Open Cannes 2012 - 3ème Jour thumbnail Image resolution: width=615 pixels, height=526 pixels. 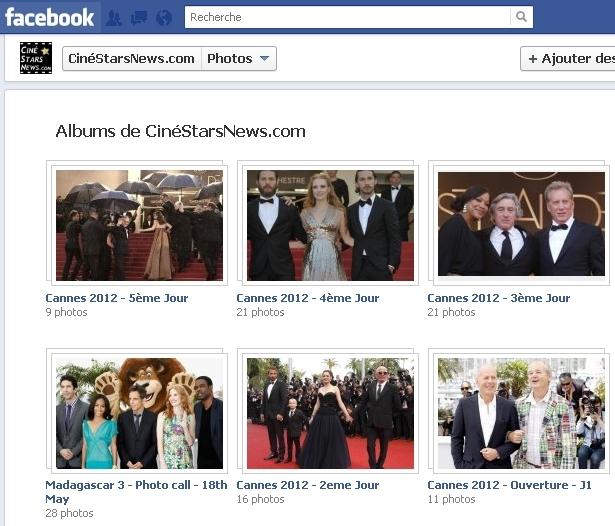pos(520,225)
